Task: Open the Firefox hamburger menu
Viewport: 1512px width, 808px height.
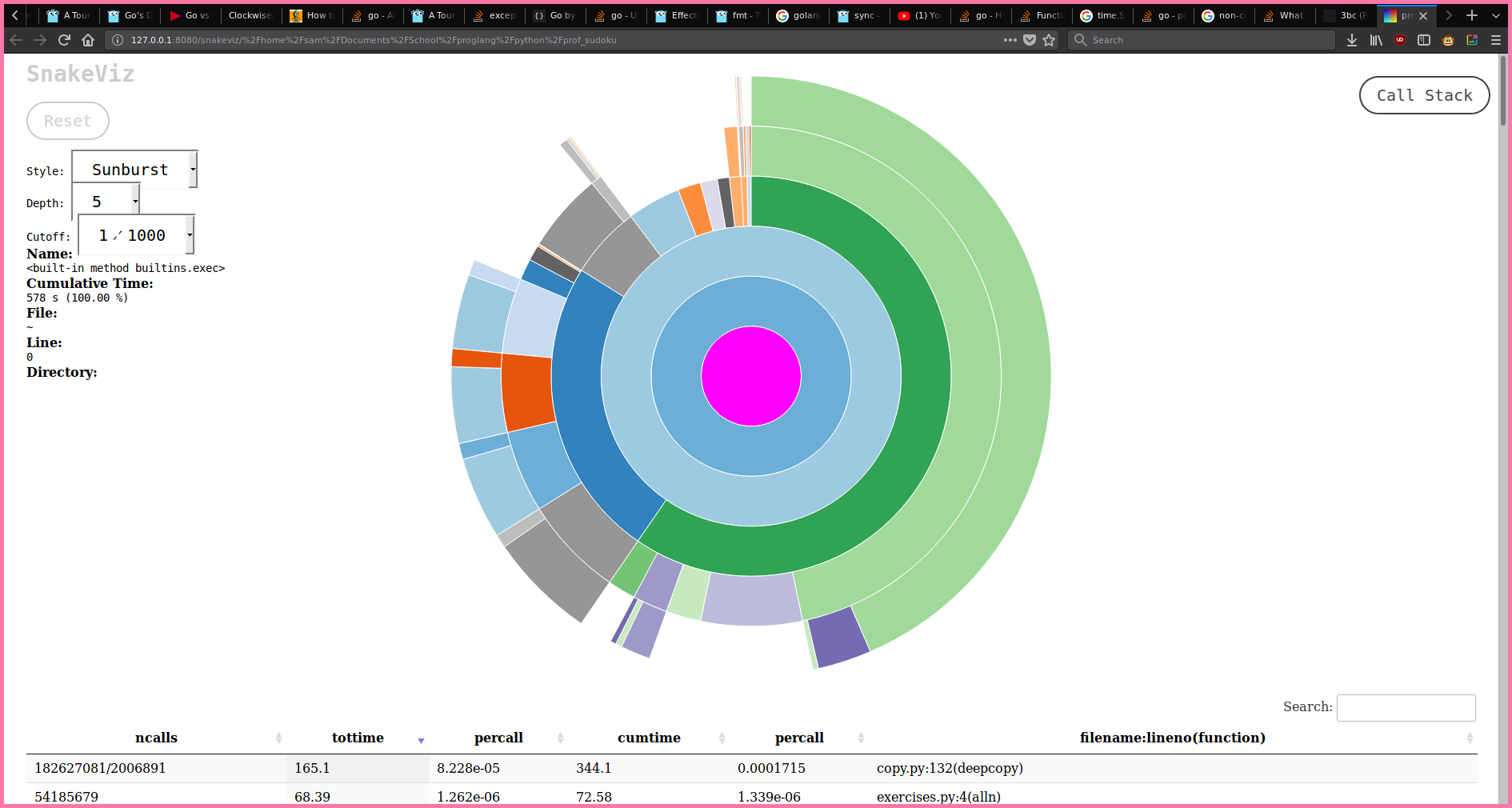Action: [1495, 40]
